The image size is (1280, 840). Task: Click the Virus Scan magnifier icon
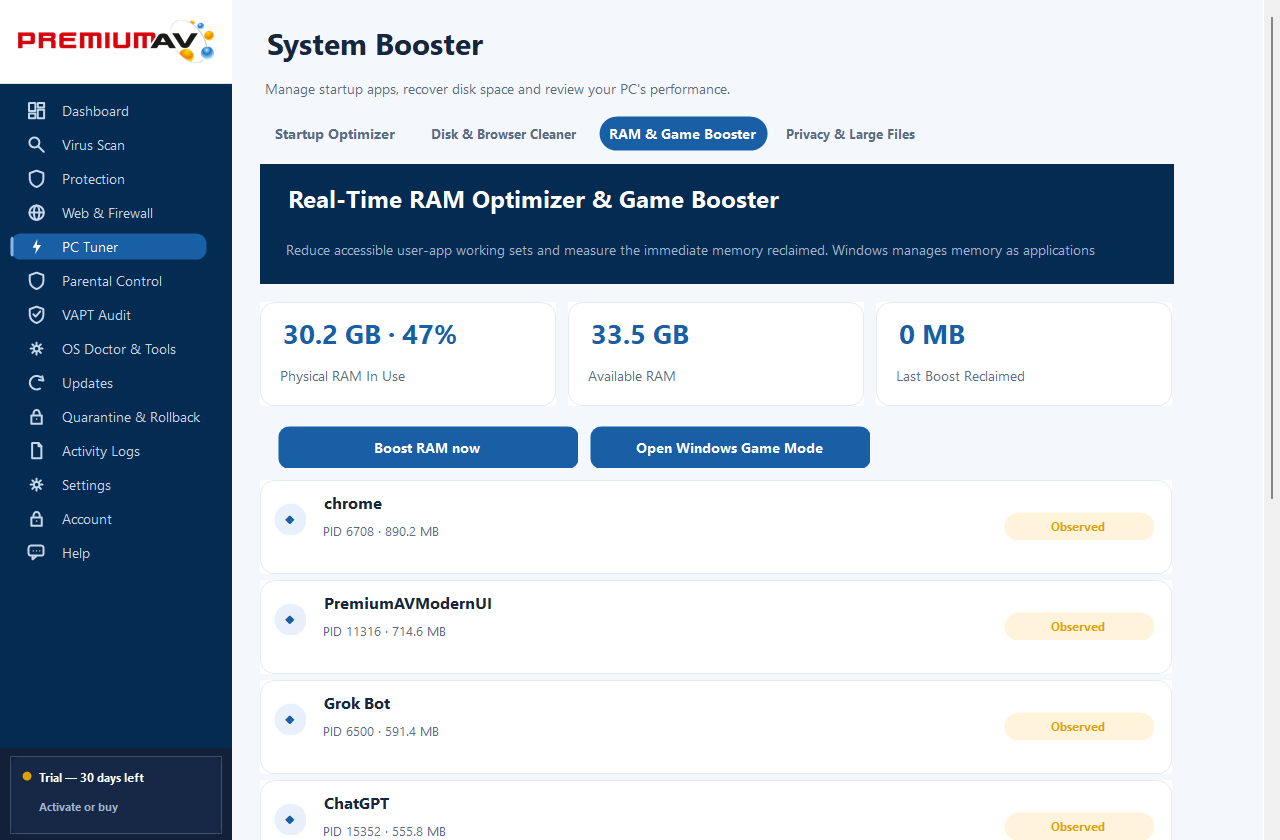tap(37, 145)
